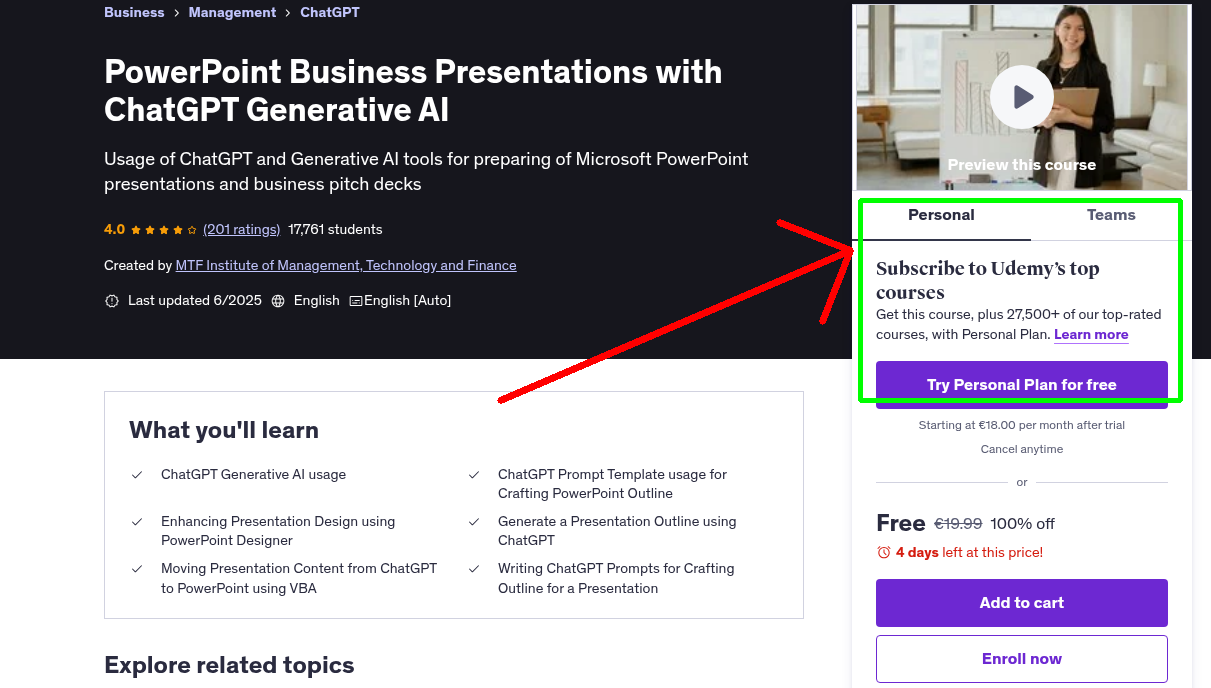
Task: Open the ChatGPT breadcrumb link
Action: click(330, 12)
